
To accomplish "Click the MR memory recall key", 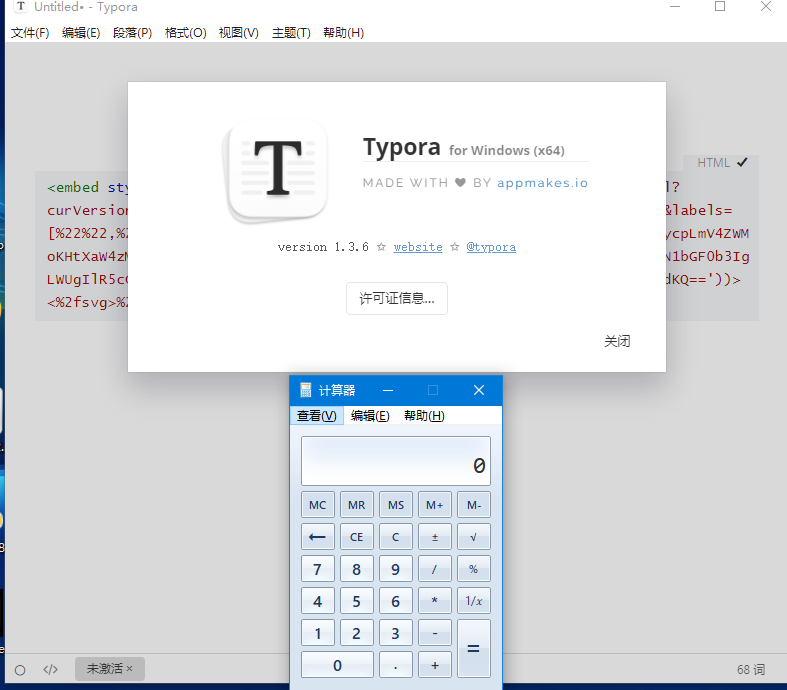I will pyautogui.click(x=357, y=505).
